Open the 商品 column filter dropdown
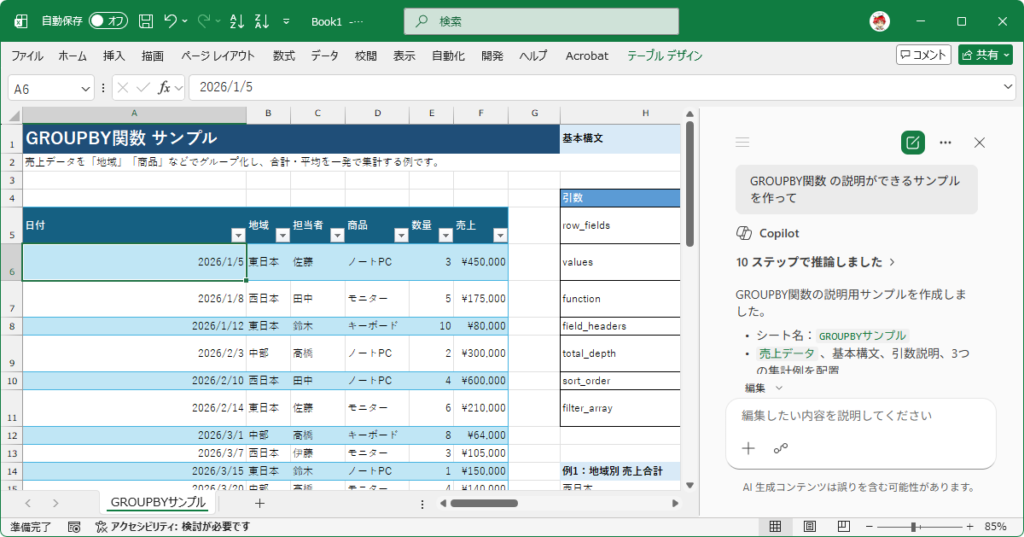Screen dimensions: 1024x537 tap(401, 235)
